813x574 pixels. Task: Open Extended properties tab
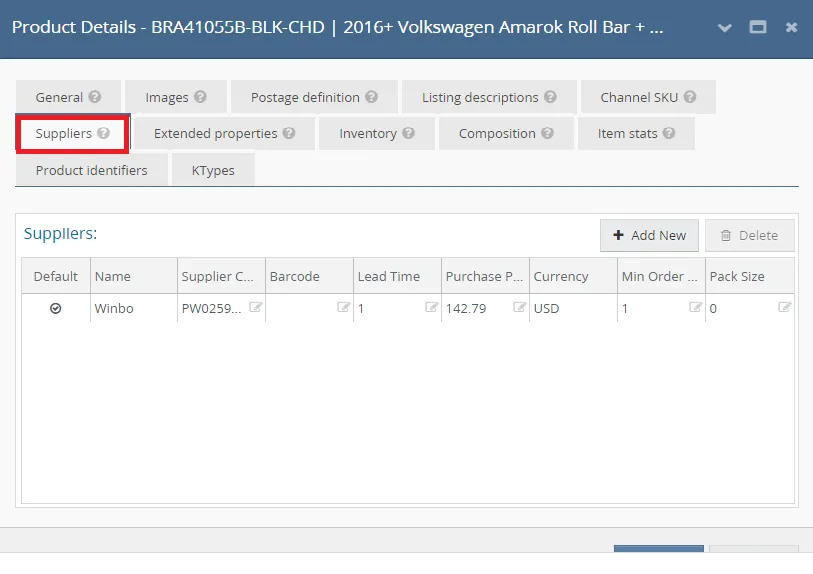coord(224,134)
